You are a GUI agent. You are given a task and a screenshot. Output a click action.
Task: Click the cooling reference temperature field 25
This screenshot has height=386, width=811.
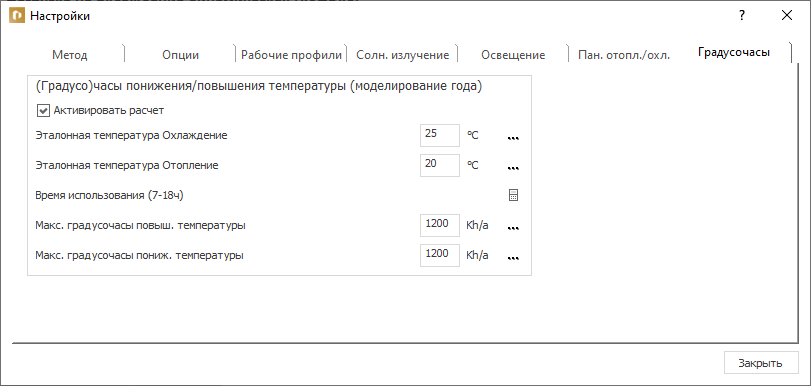pos(440,135)
